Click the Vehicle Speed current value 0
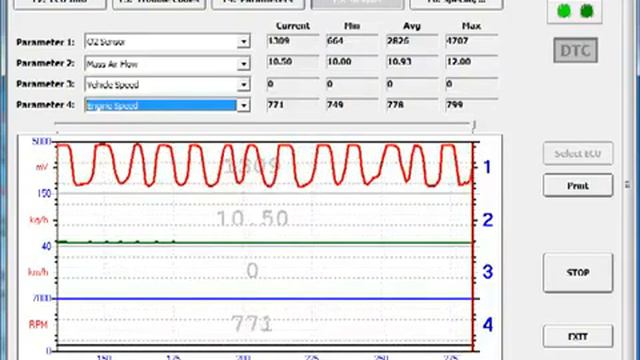640x360 pixels. click(293, 84)
